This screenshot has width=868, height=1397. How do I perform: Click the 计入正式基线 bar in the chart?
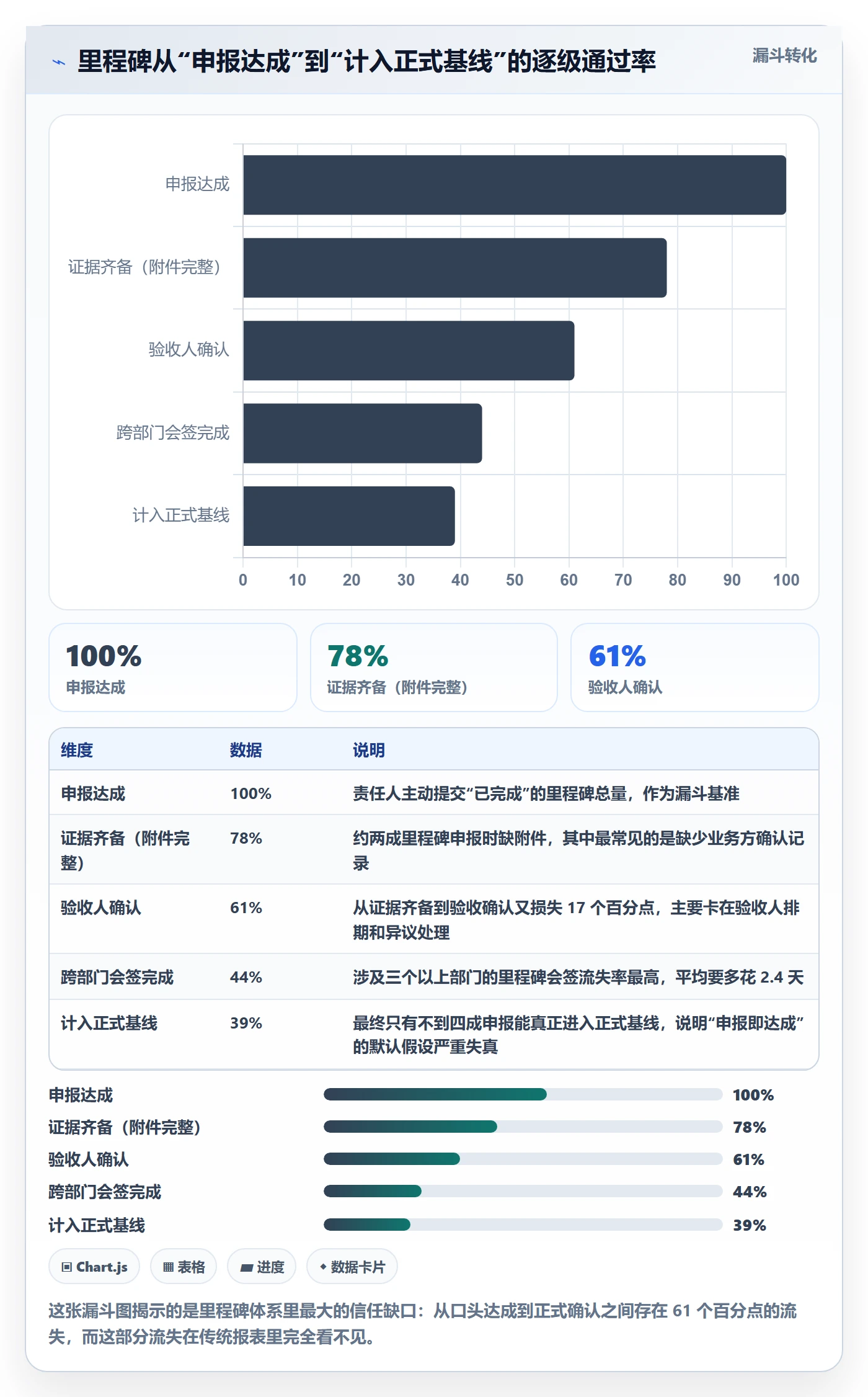tap(349, 516)
